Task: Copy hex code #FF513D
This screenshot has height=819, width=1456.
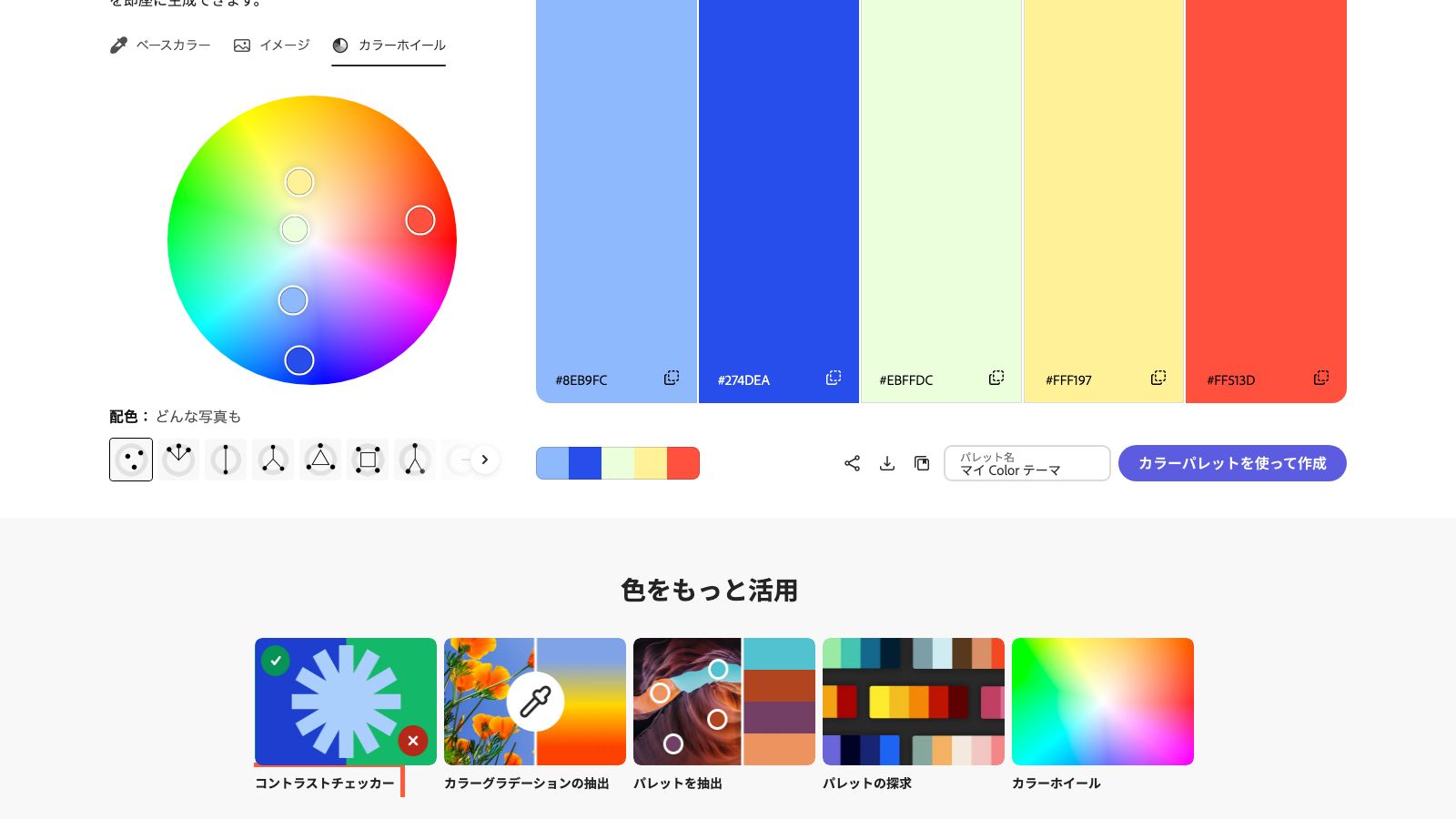Action: pyautogui.click(x=1321, y=378)
